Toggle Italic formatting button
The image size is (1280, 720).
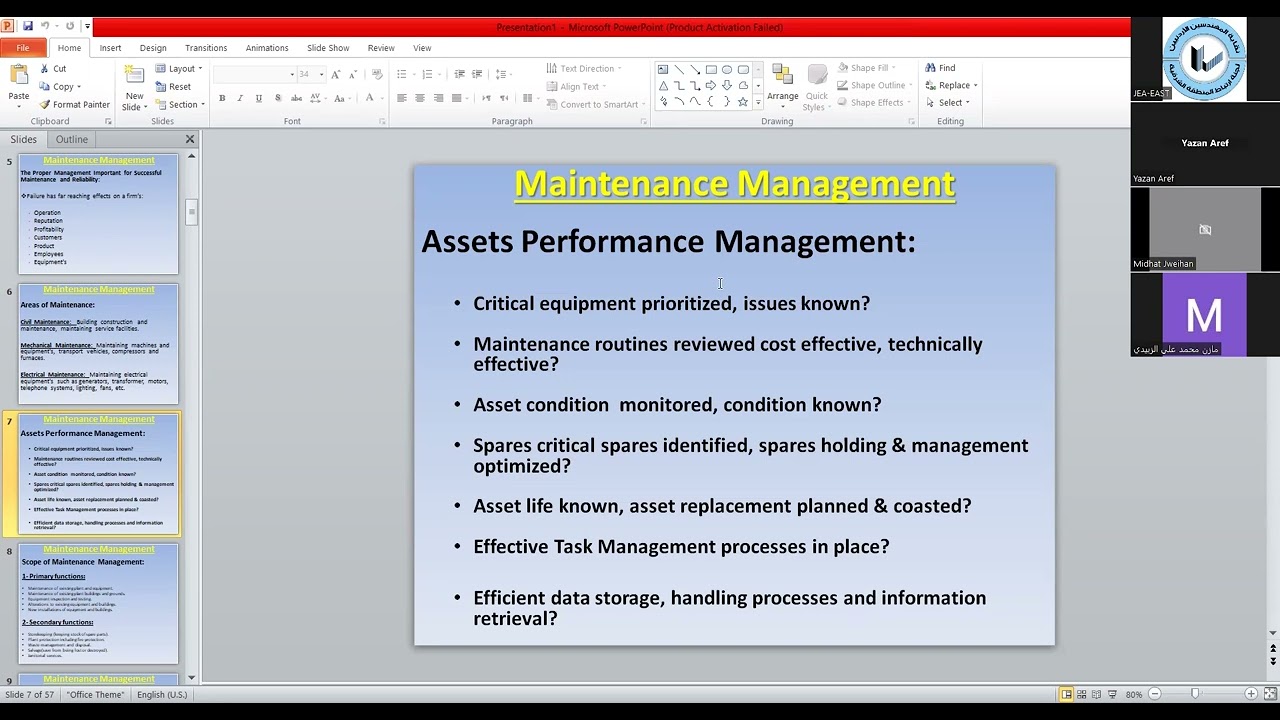[240, 98]
